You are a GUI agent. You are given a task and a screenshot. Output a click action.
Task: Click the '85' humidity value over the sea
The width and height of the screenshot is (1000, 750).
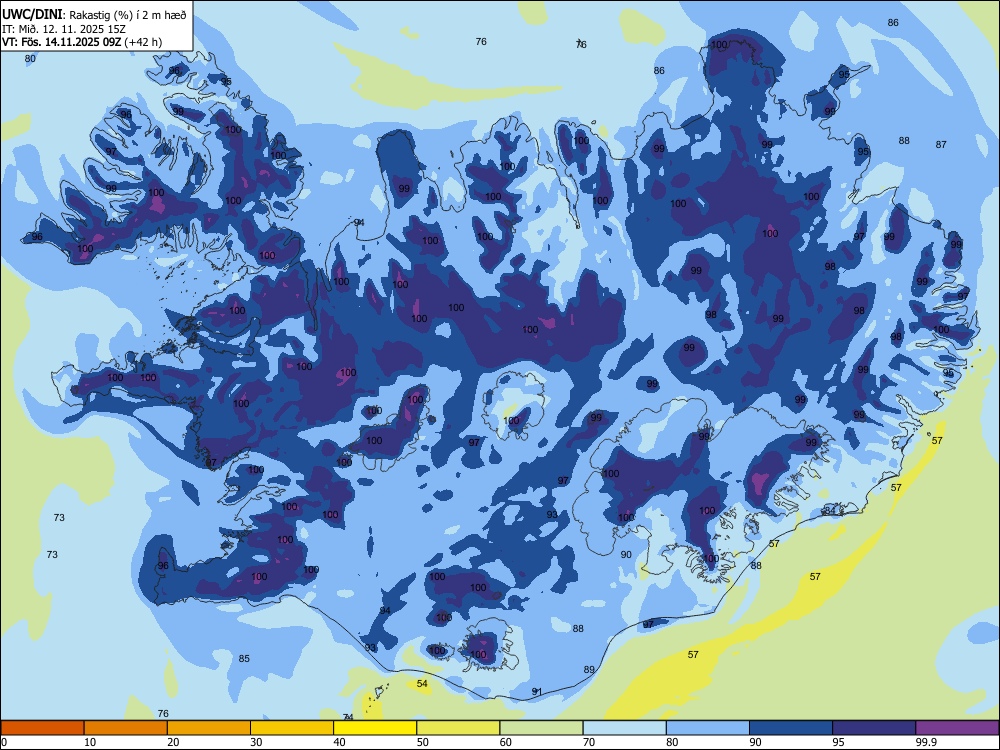click(244, 659)
